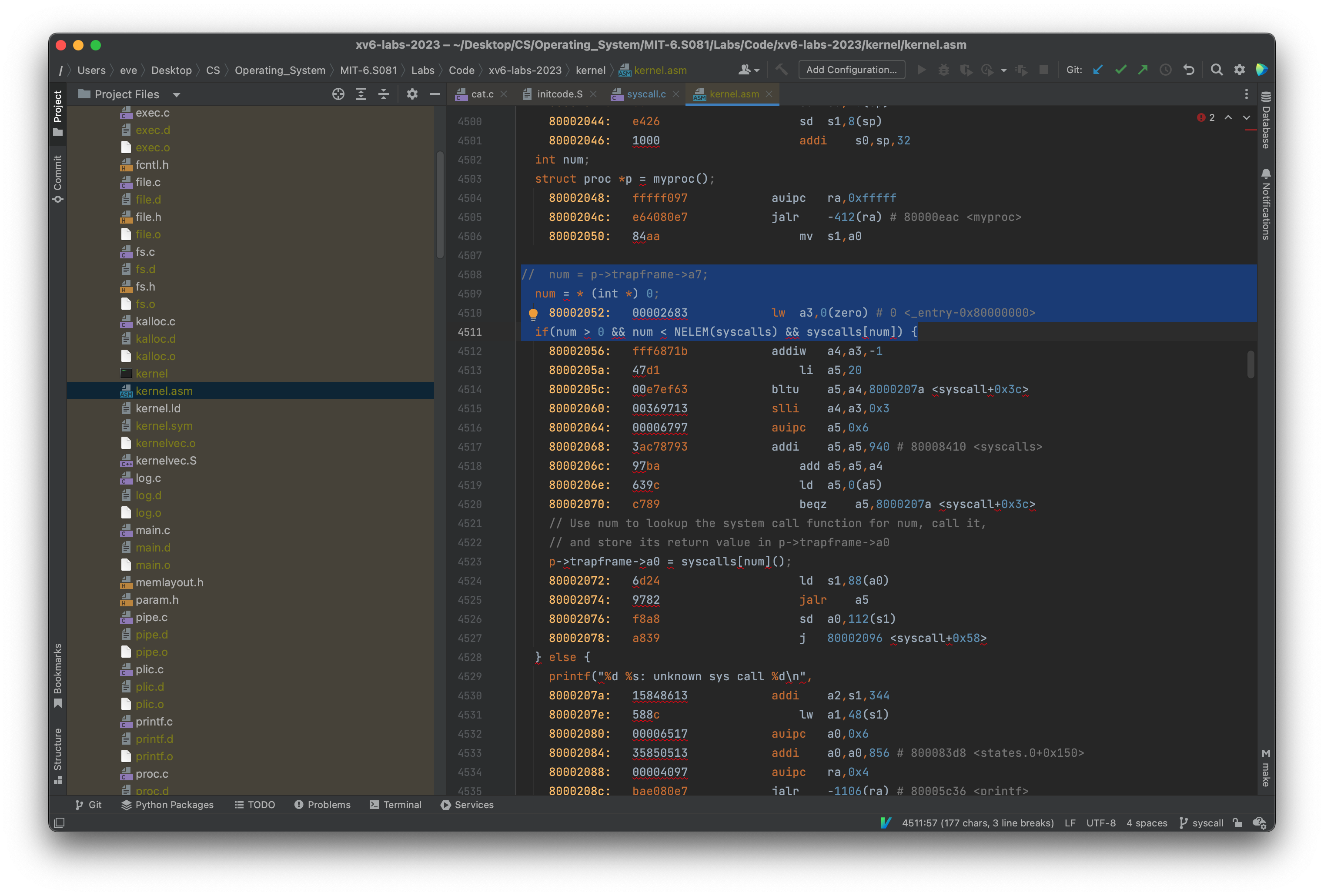Open Local History with the clock icon
The image size is (1324, 896).
(x=1166, y=70)
